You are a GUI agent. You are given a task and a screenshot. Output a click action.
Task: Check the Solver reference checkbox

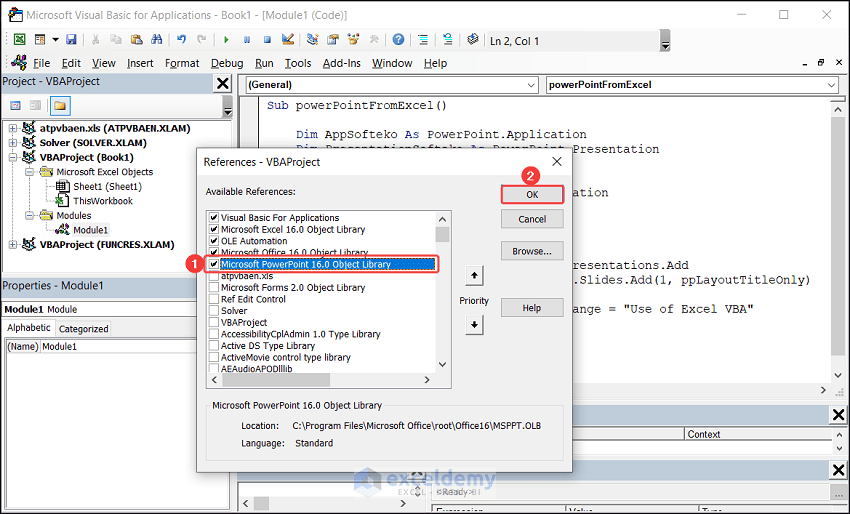pos(214,311)
